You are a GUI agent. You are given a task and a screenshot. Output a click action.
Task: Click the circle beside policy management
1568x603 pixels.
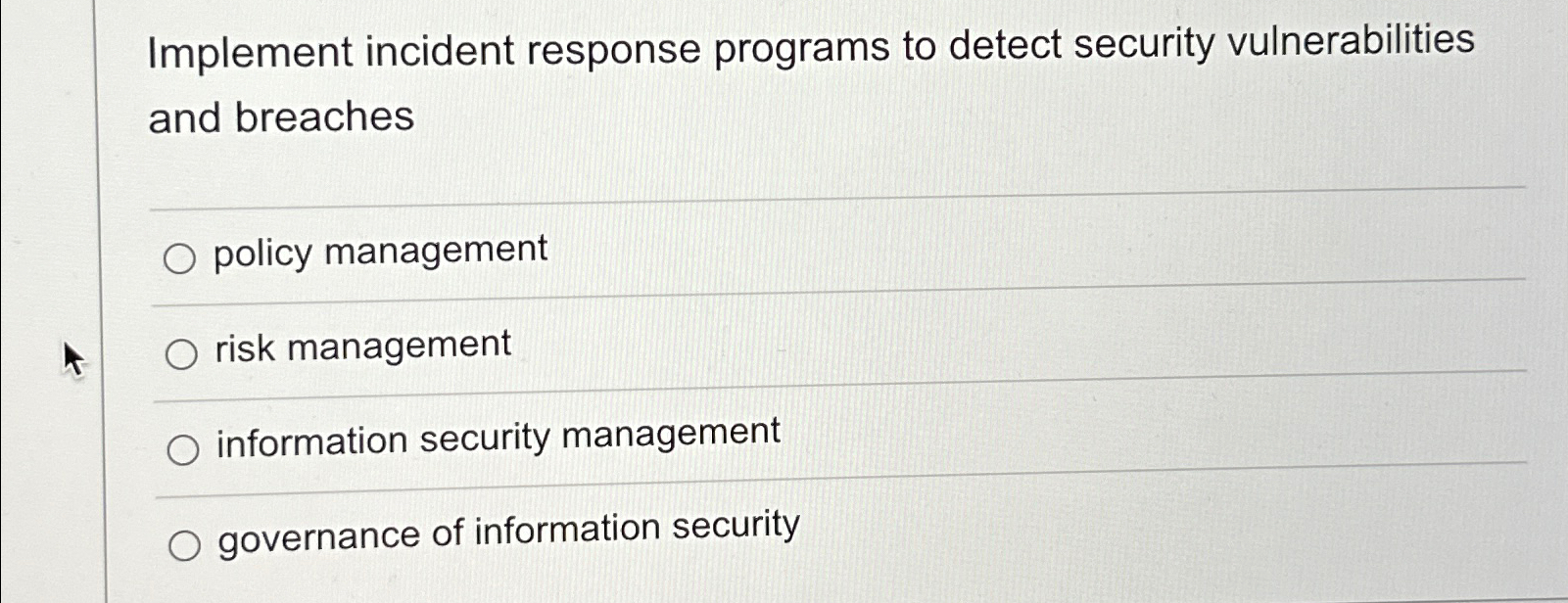[180, 258]
